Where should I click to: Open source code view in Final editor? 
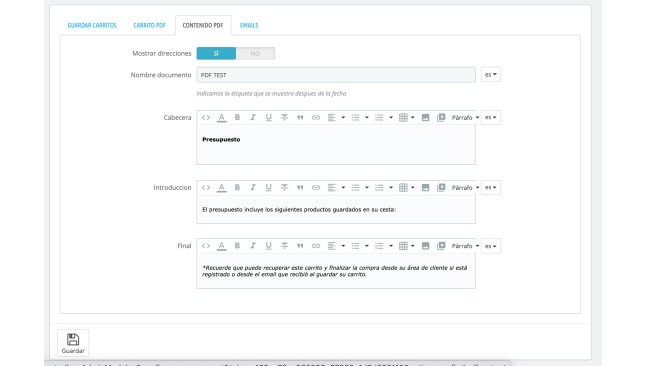[x=206, y=246]
